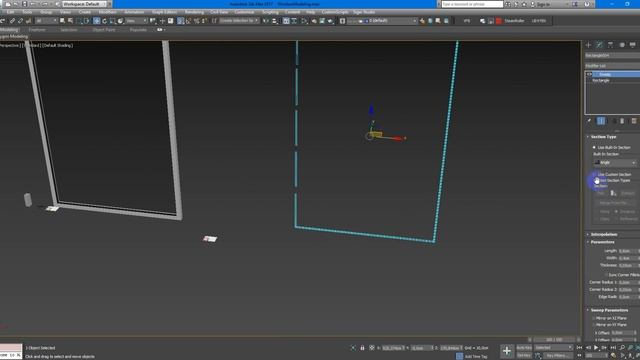Open the Graph Editors menu
Viewport: 640px width, 360px height.
[x=164, y=12]
